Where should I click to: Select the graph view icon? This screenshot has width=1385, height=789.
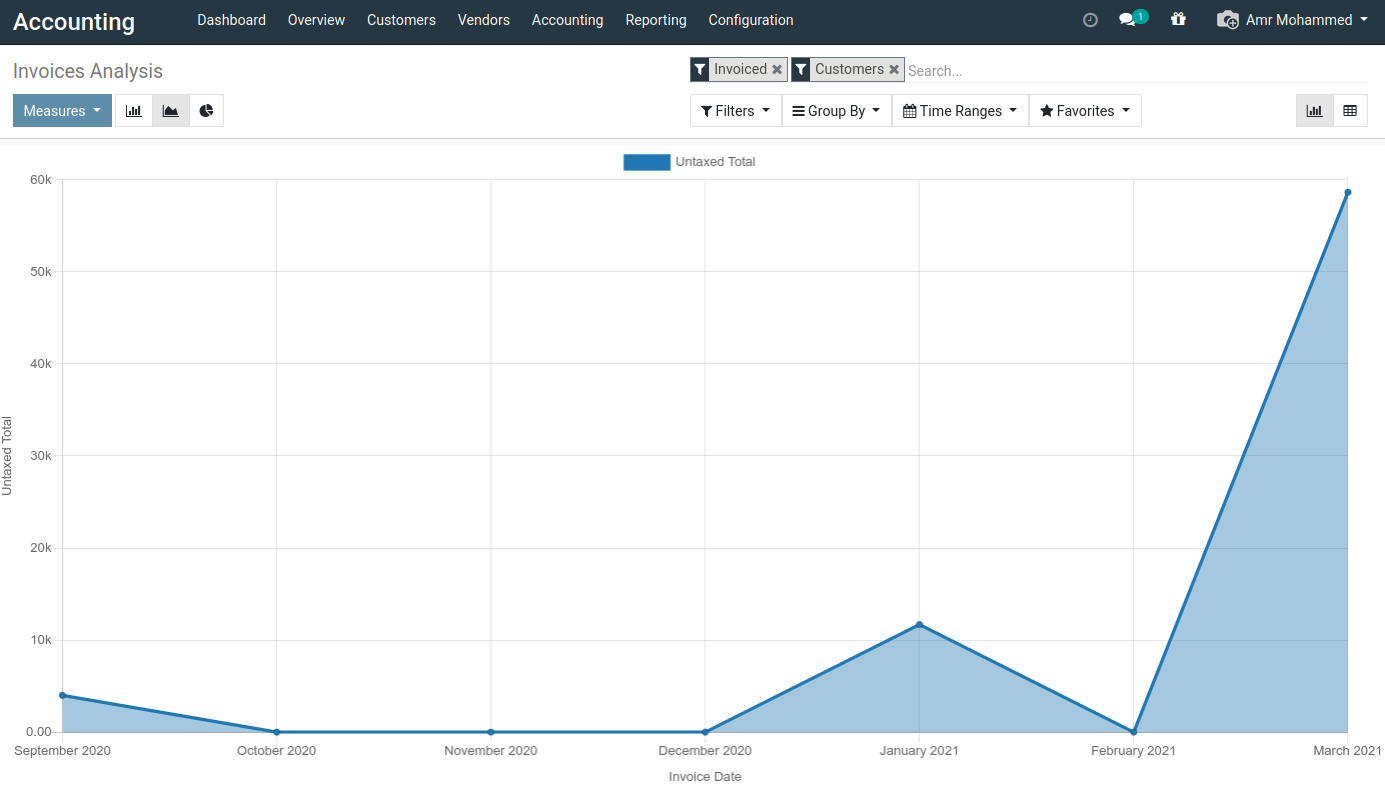[x=1315, y=111]
